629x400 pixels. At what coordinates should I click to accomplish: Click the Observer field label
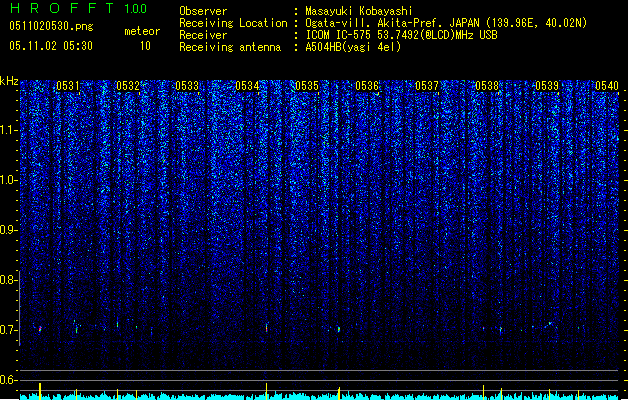point(203,11)
